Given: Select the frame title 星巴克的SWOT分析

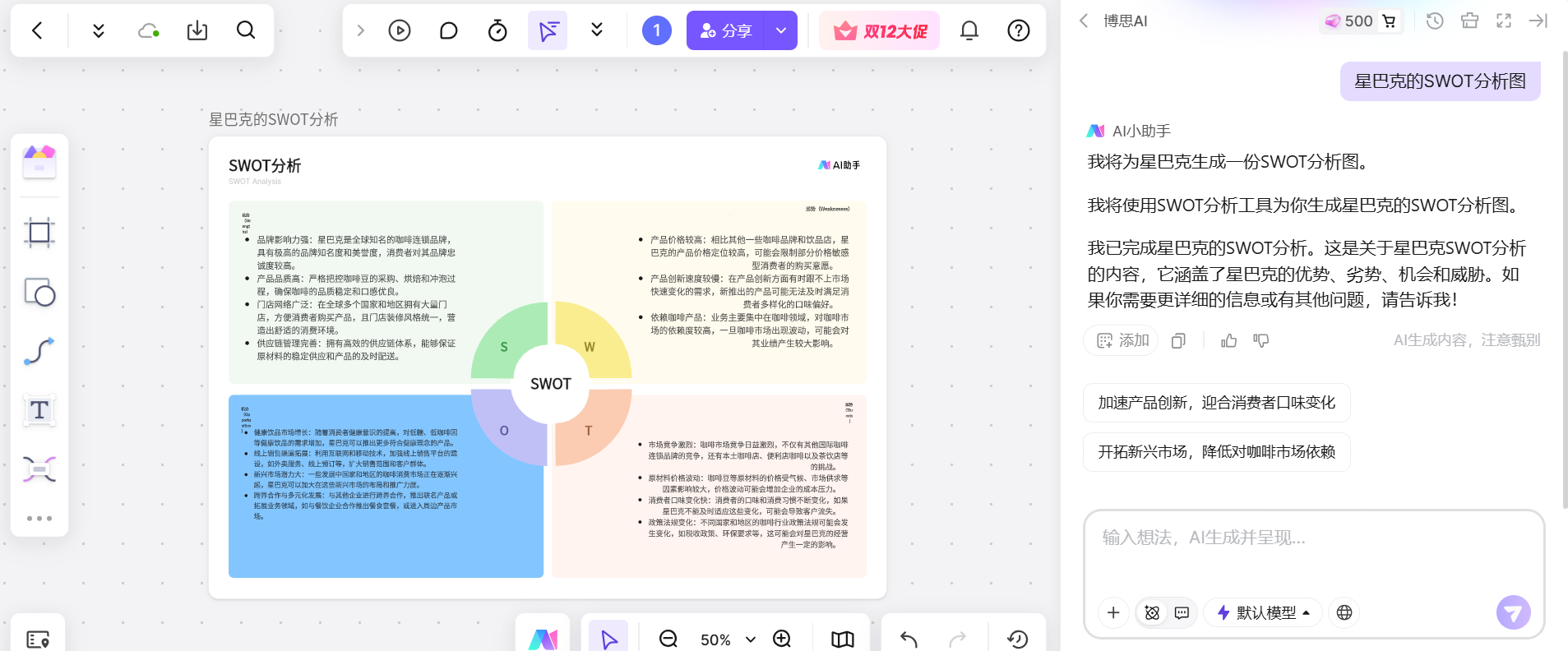Looking at the screenshot, I should click(274, 119).
